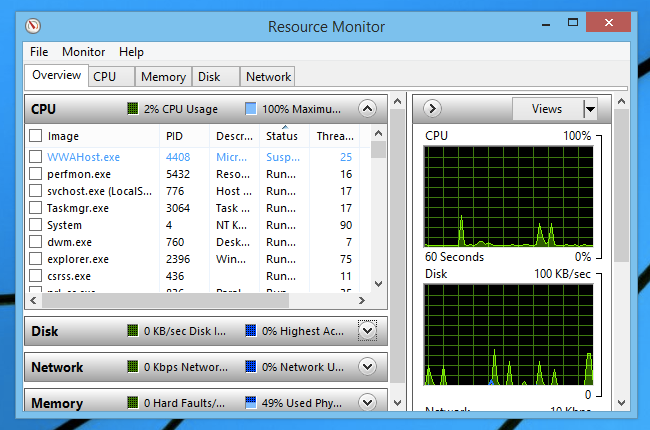
Task: Select the Overview tab
Action: (x=56, y=75)
